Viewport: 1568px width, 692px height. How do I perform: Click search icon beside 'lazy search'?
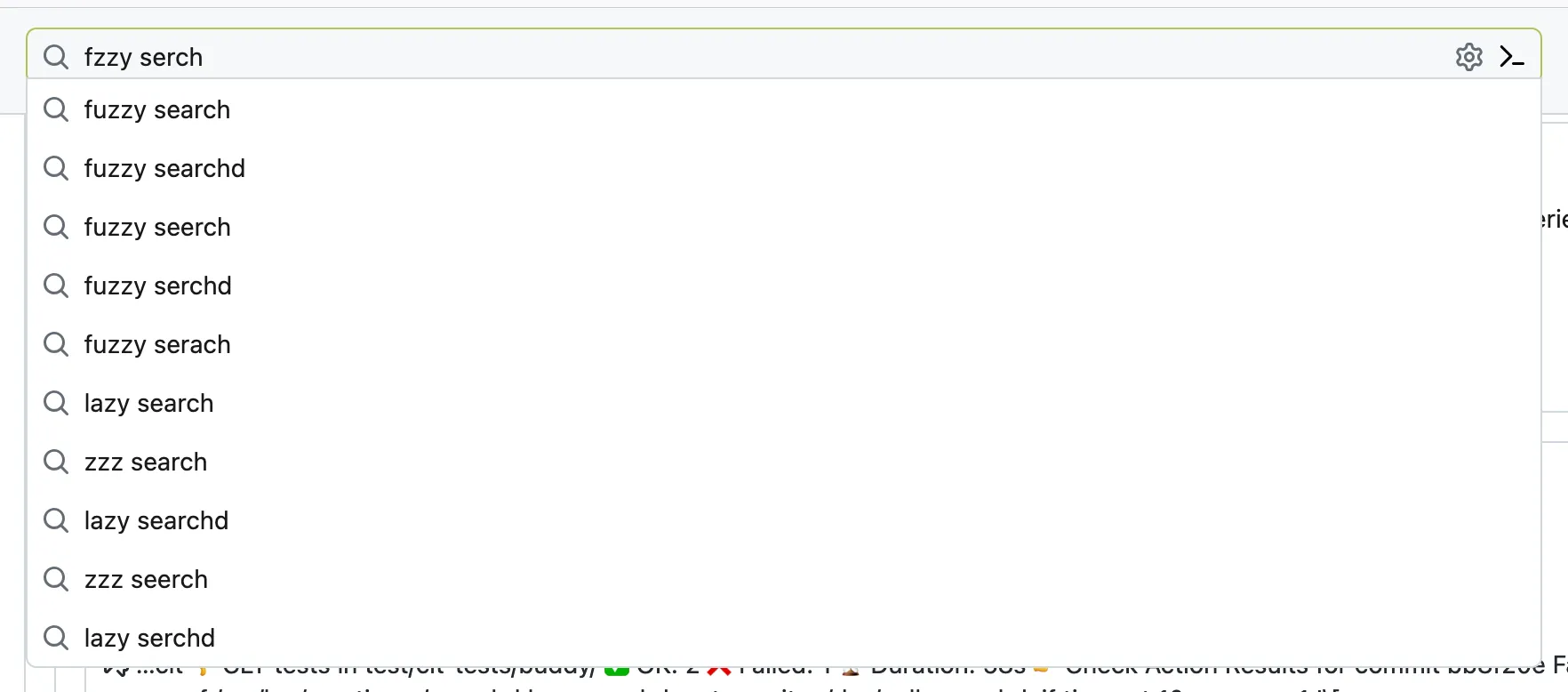click(56, 403)
